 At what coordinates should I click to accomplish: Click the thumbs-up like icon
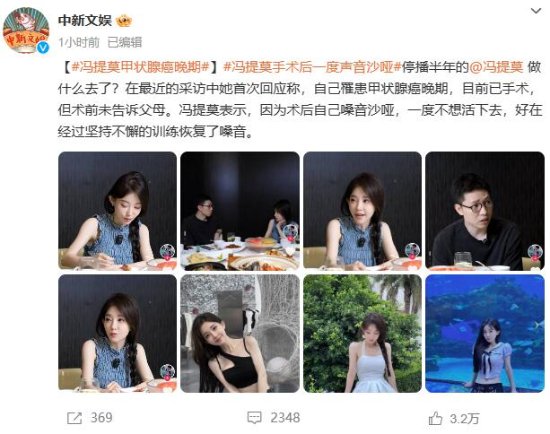point(435,418)
